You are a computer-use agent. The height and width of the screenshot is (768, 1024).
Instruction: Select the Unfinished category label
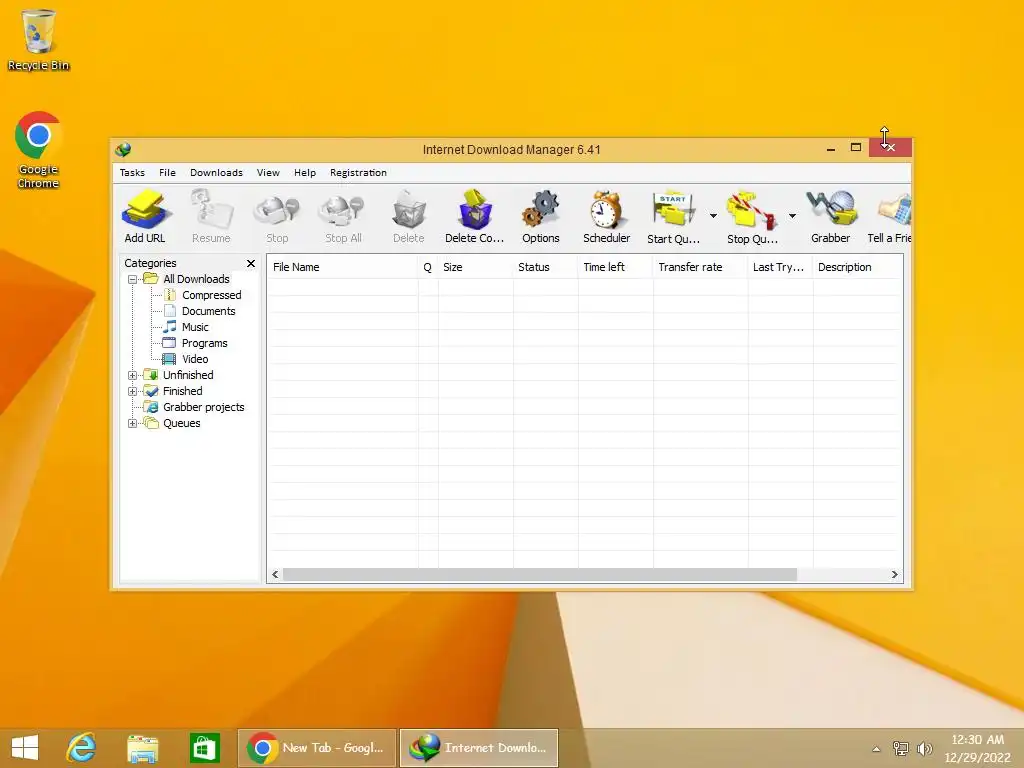[188, 375]
